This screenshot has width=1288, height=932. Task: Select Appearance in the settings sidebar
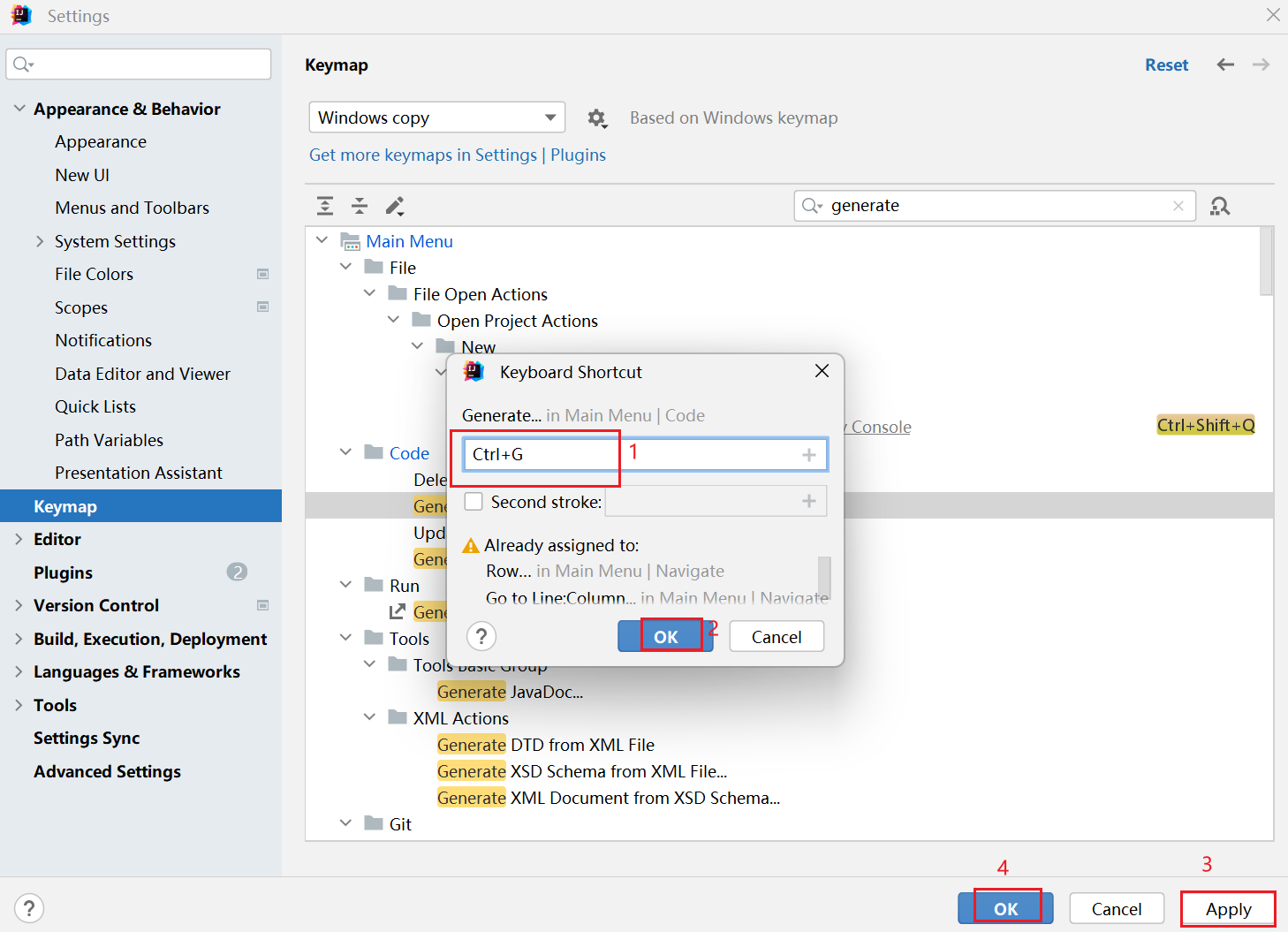(x=101, y=141)
